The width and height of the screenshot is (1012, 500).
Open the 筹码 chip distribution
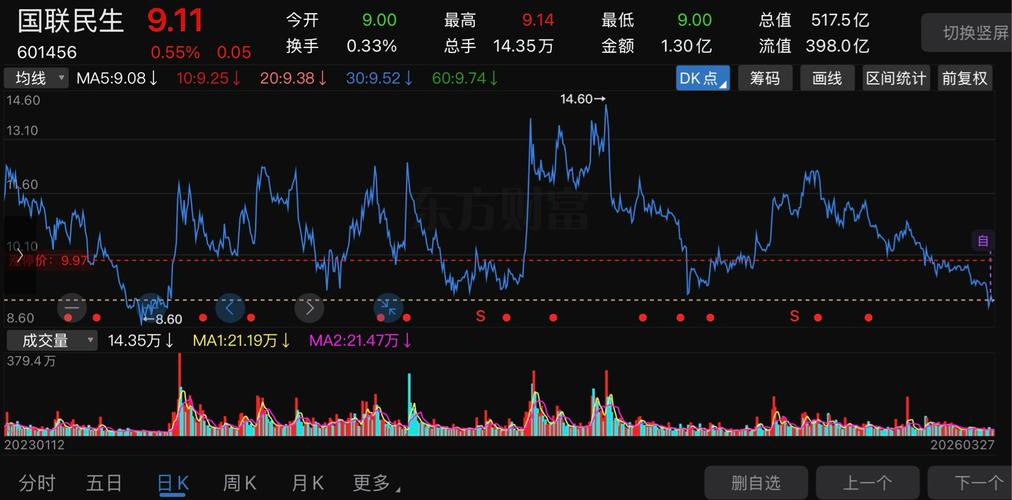click(x=765, y=79)
